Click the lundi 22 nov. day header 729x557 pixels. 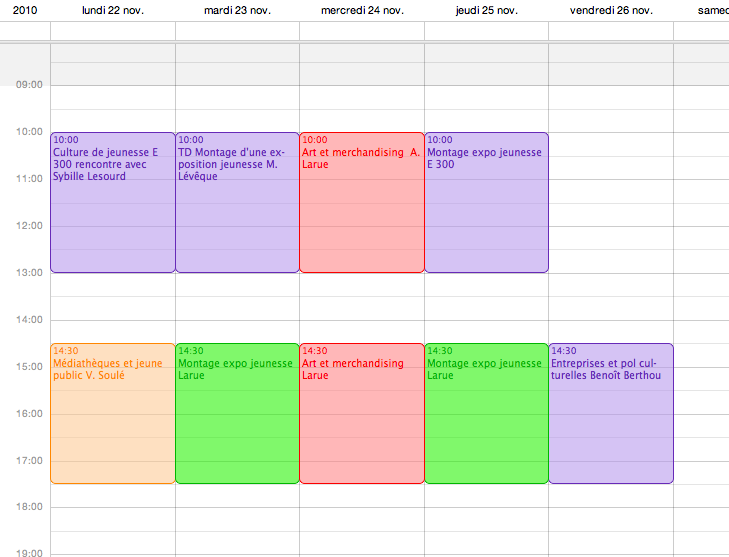tap(112, 10)
